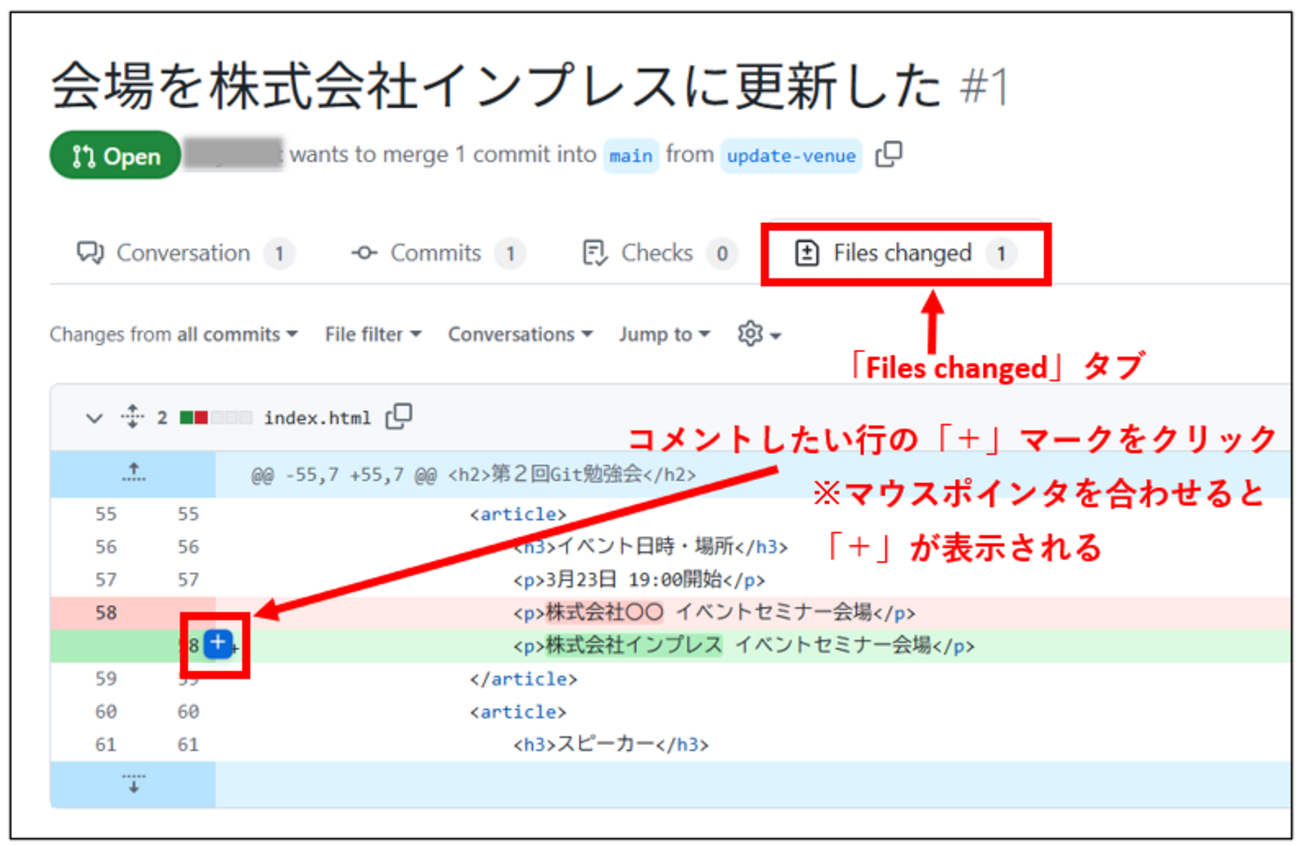This screenshot has height=846, width=1299.
Task: Open the "Jump to" dropdown
Action: [x=663, y=334]
